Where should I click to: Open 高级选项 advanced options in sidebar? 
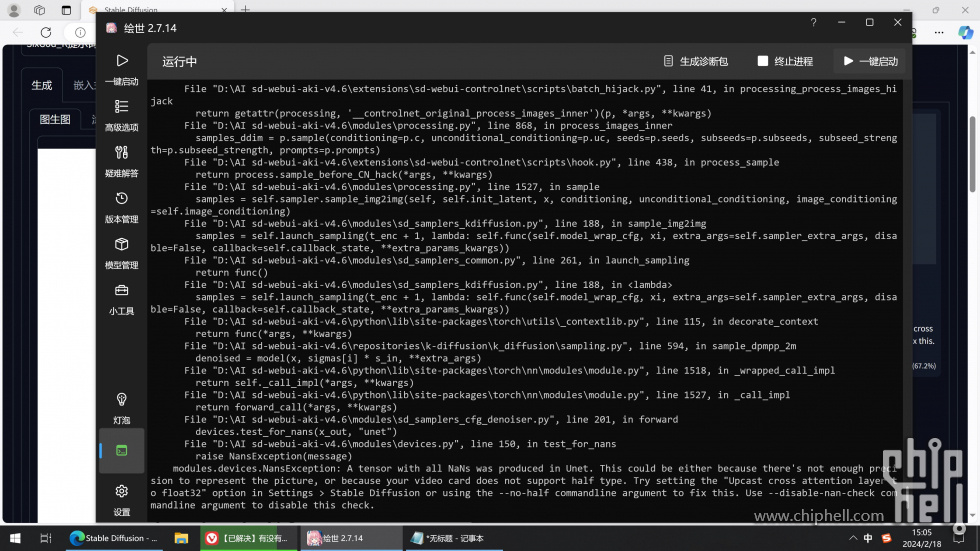121,115
